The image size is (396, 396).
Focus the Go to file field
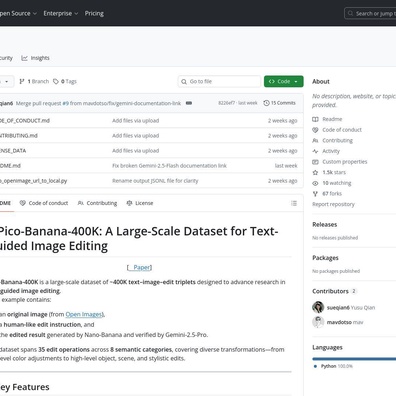219,81
